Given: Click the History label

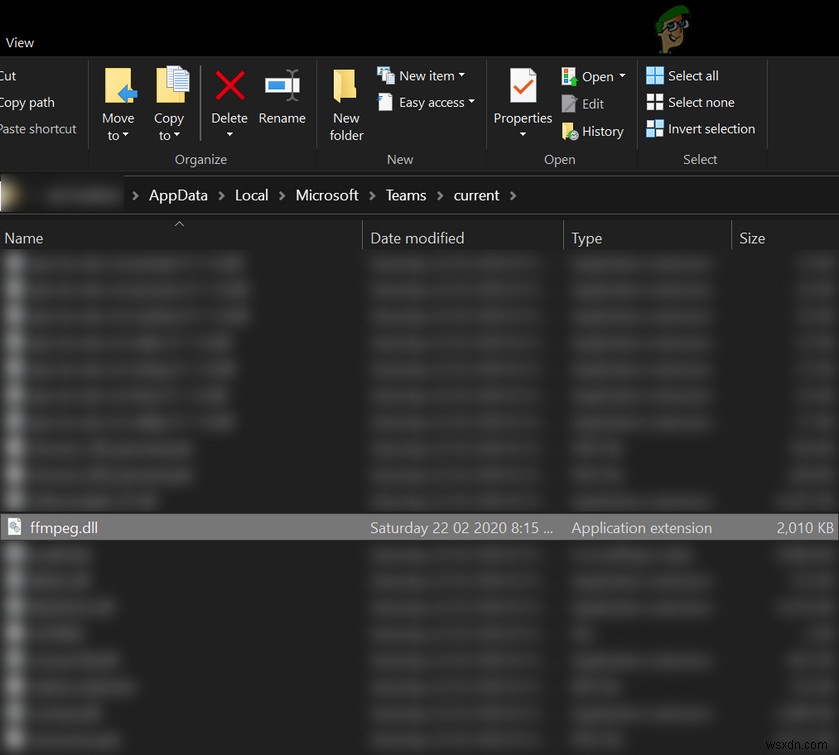Looking at the screenshot, I should point(602,131).
